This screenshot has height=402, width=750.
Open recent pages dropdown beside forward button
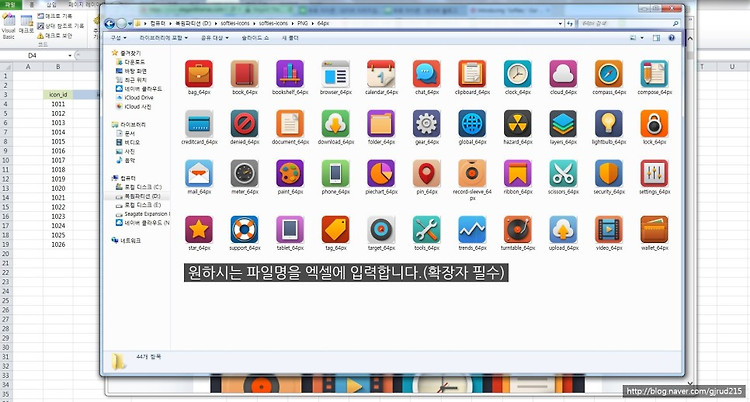pos(130,23)
